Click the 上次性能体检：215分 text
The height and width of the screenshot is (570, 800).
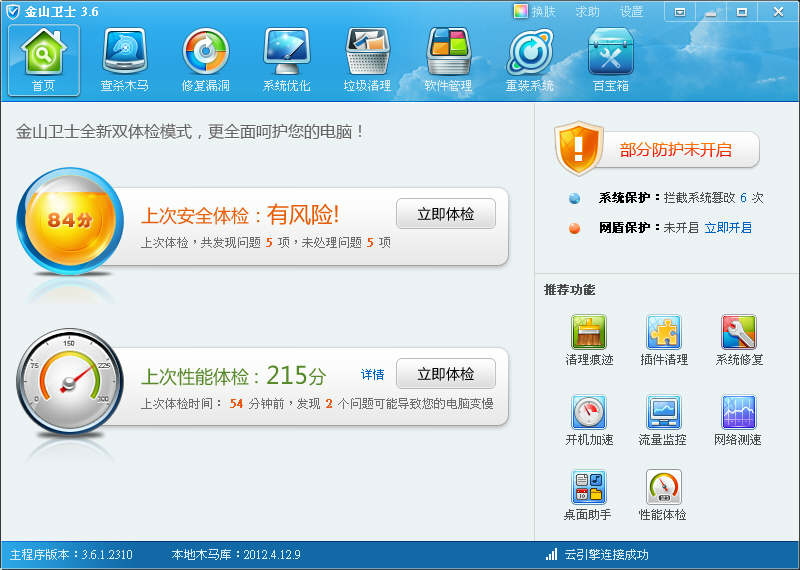point(234,376)
